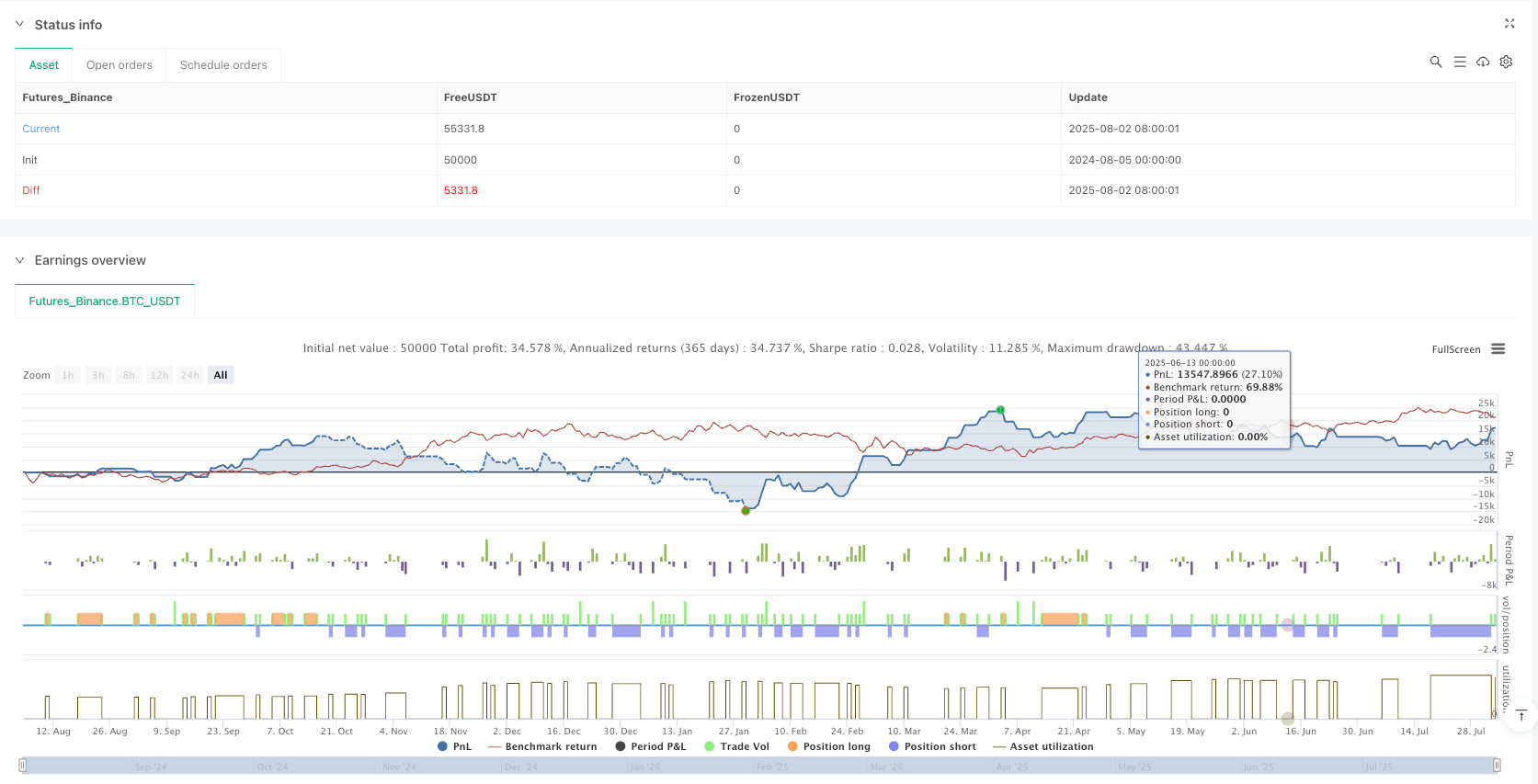Screen dimensions: 1538x784
Task: Click the scroll-to-top arrow icon
Action: pos(1521,715)
